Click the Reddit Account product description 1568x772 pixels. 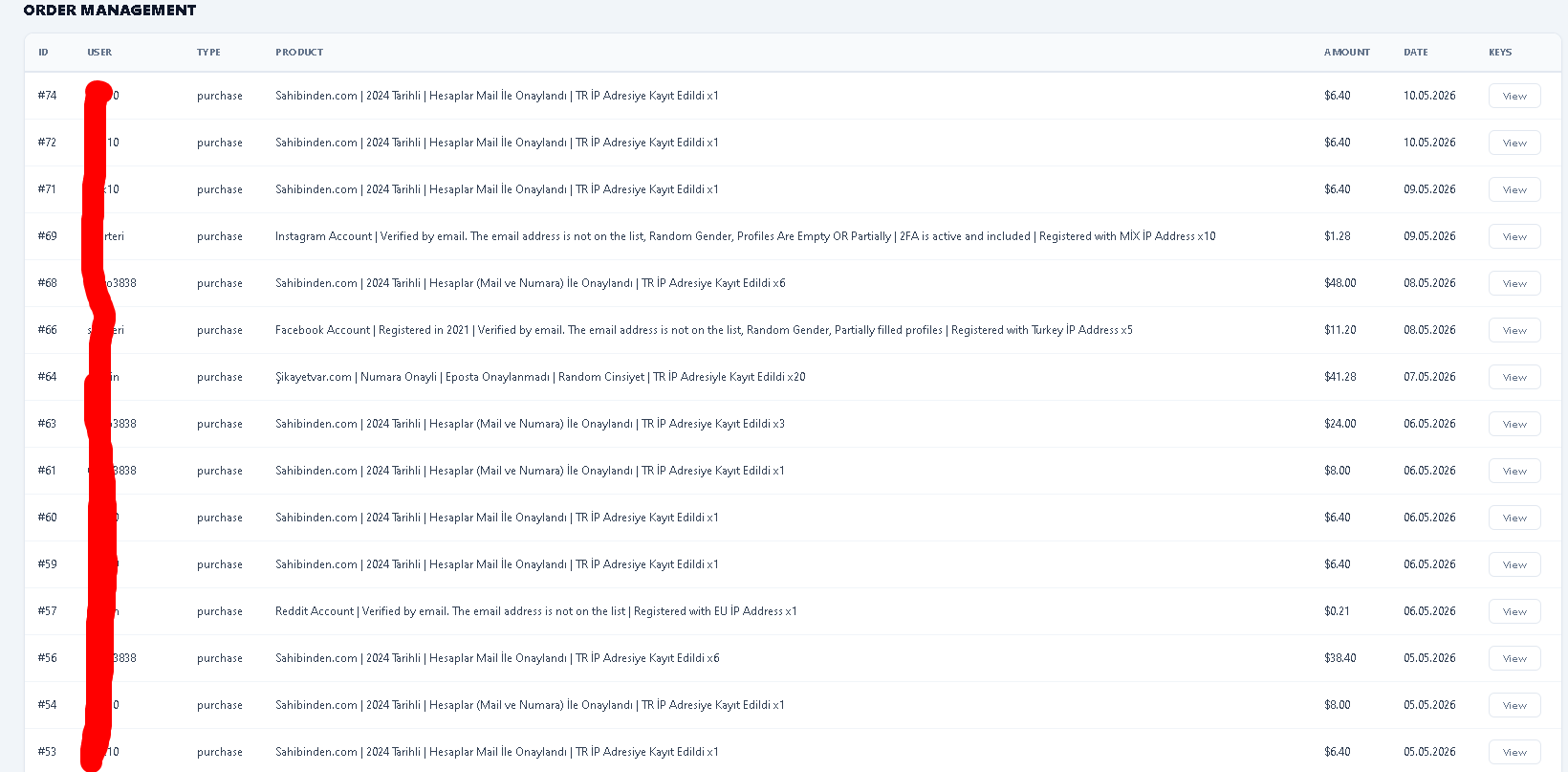click(536, 611)
